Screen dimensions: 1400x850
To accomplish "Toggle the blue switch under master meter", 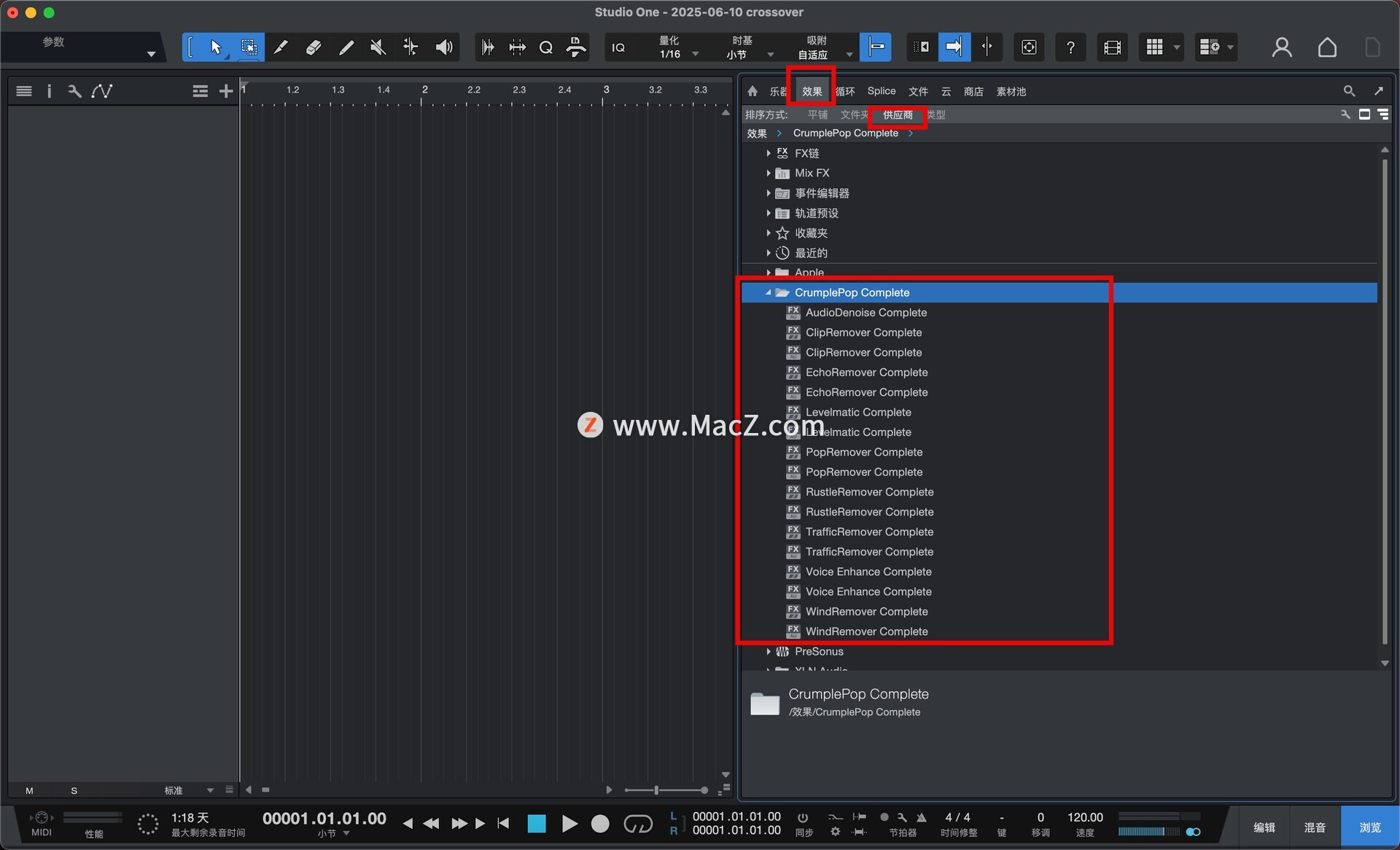I will [1193, 832].
